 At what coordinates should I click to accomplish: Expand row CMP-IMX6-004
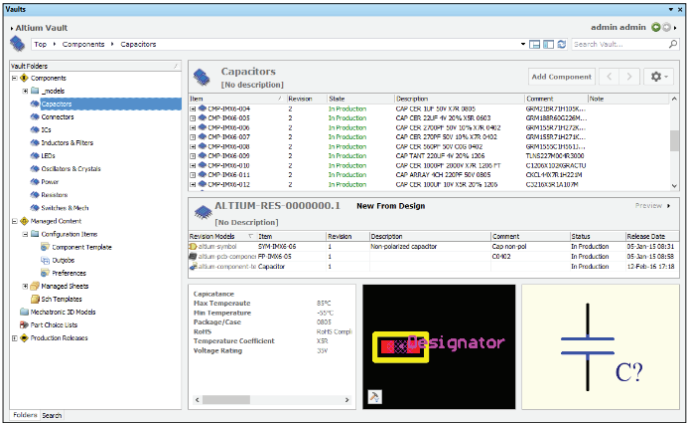pyautogui.click(x=193, y=109)
